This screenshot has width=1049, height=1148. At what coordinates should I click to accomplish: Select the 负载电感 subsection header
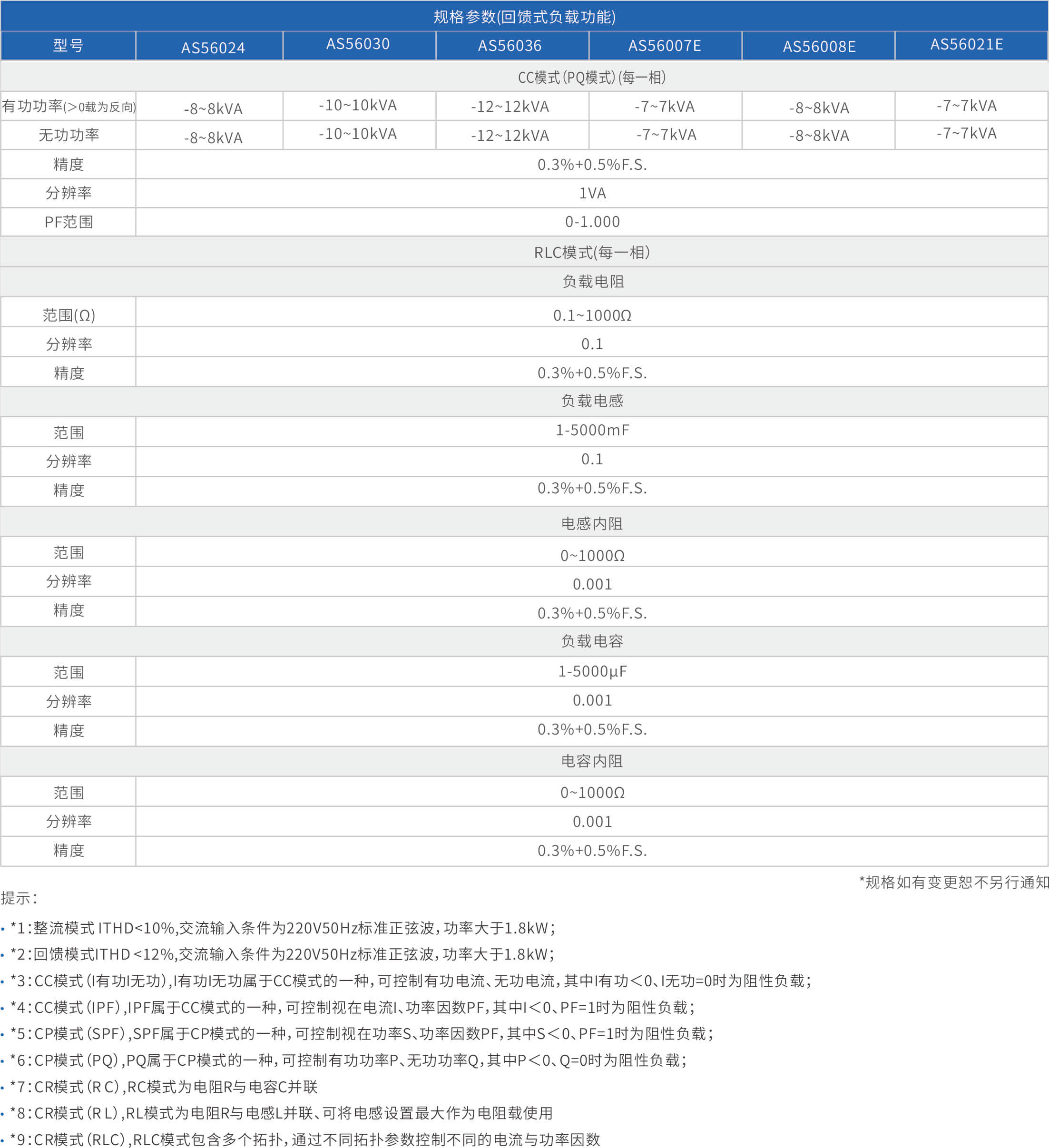click(592, 401)
